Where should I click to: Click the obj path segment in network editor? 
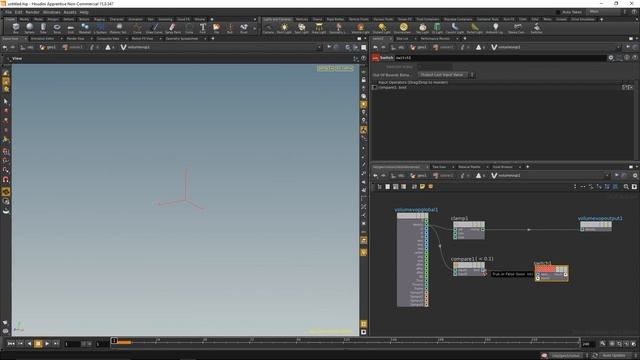(x=398, y=176)
